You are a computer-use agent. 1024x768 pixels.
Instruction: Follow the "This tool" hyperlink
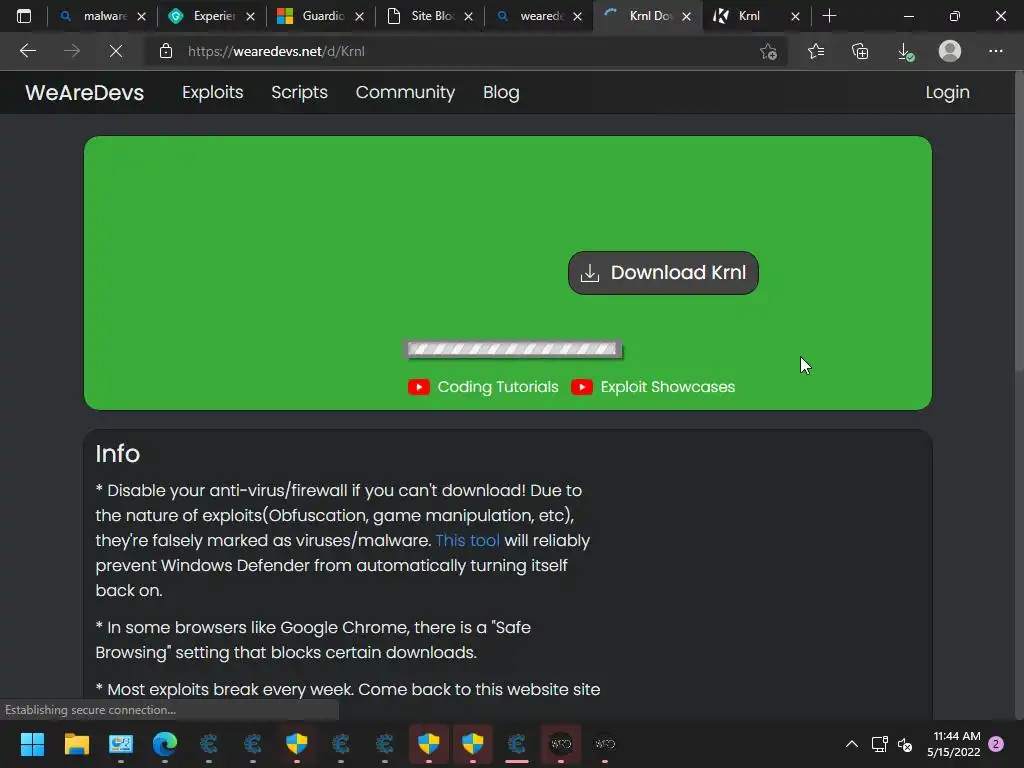[x=467, y=540]
